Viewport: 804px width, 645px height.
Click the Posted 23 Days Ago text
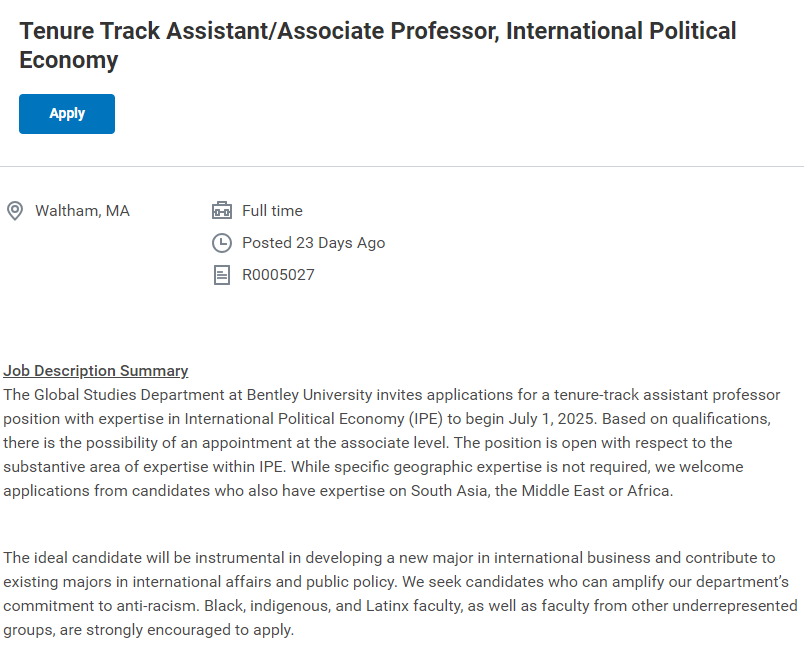click(313, 243)
